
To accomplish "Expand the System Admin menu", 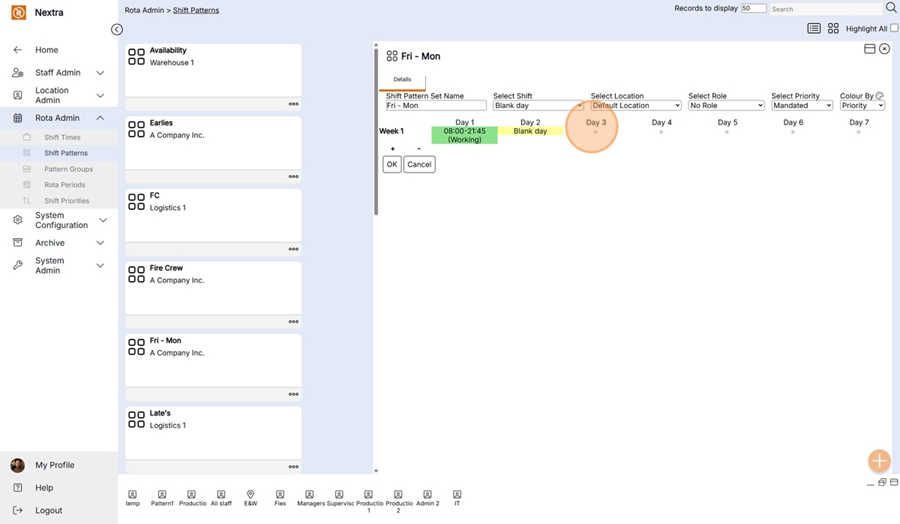I will pyautogui.click(x=100, y=266).
